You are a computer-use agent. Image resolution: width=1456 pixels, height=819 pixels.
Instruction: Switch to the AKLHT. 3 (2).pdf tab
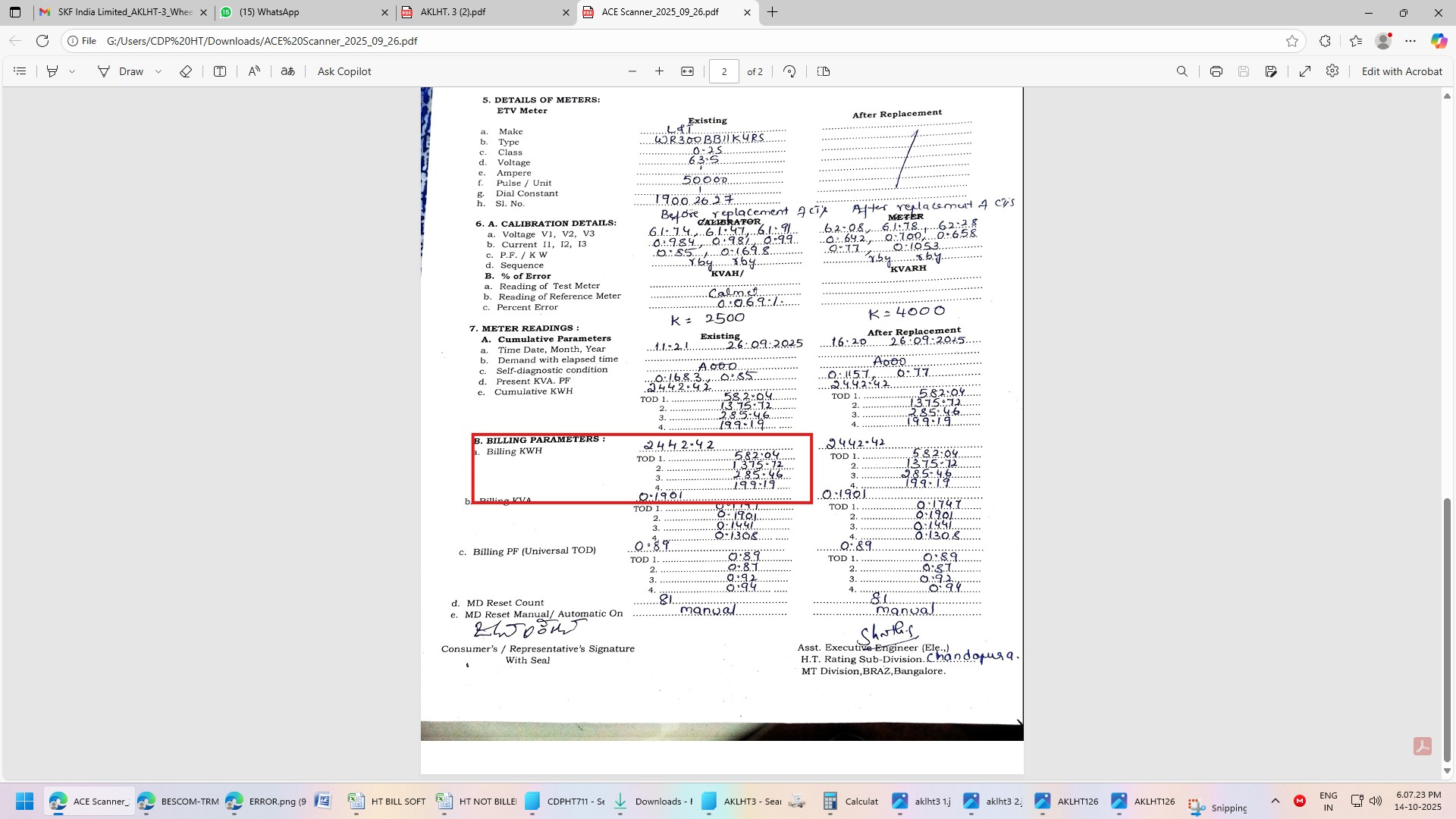tap(453, 12)
